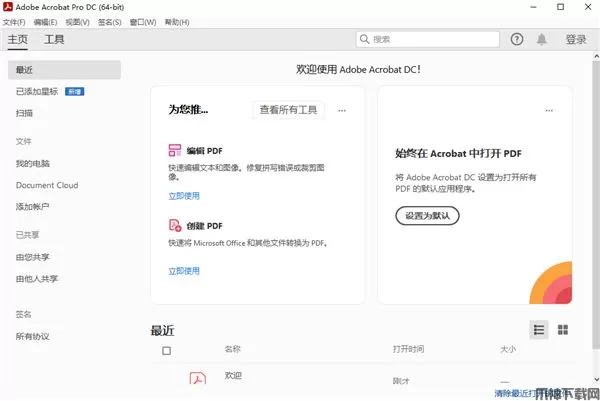
Task: Click the vertical scrollbar up arrow
Action: pos(596,56)
